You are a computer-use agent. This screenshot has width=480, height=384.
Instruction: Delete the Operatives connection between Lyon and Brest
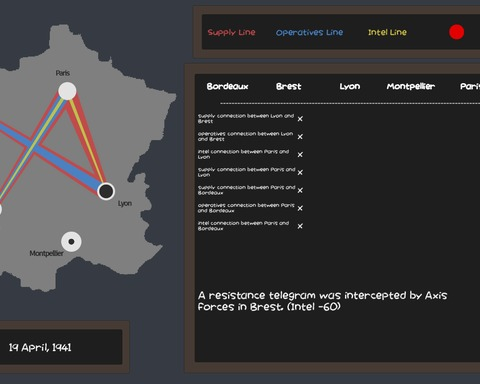click(300, 137)
